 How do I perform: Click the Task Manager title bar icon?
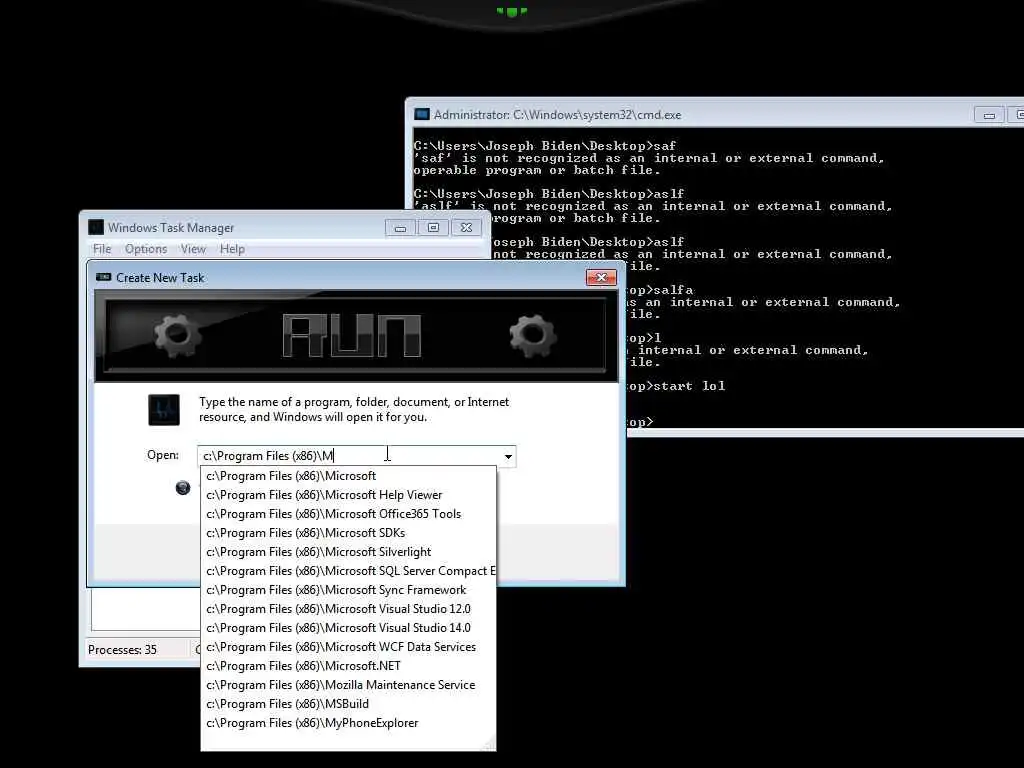96,227
